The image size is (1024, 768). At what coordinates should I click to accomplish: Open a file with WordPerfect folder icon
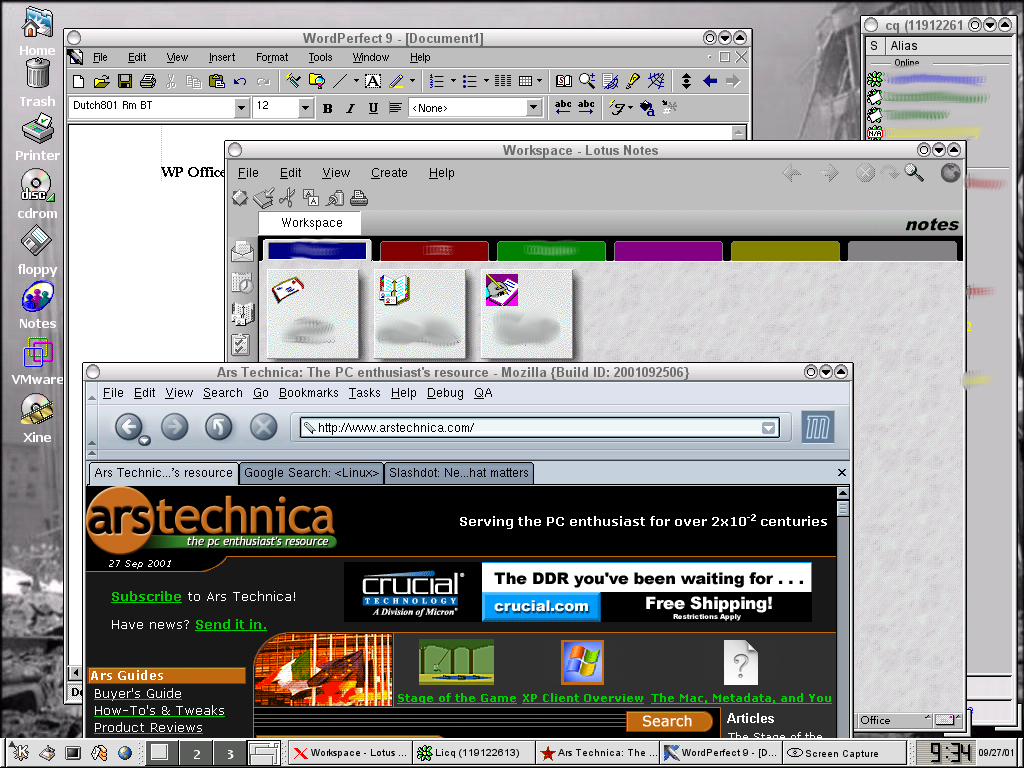[101, 81]
